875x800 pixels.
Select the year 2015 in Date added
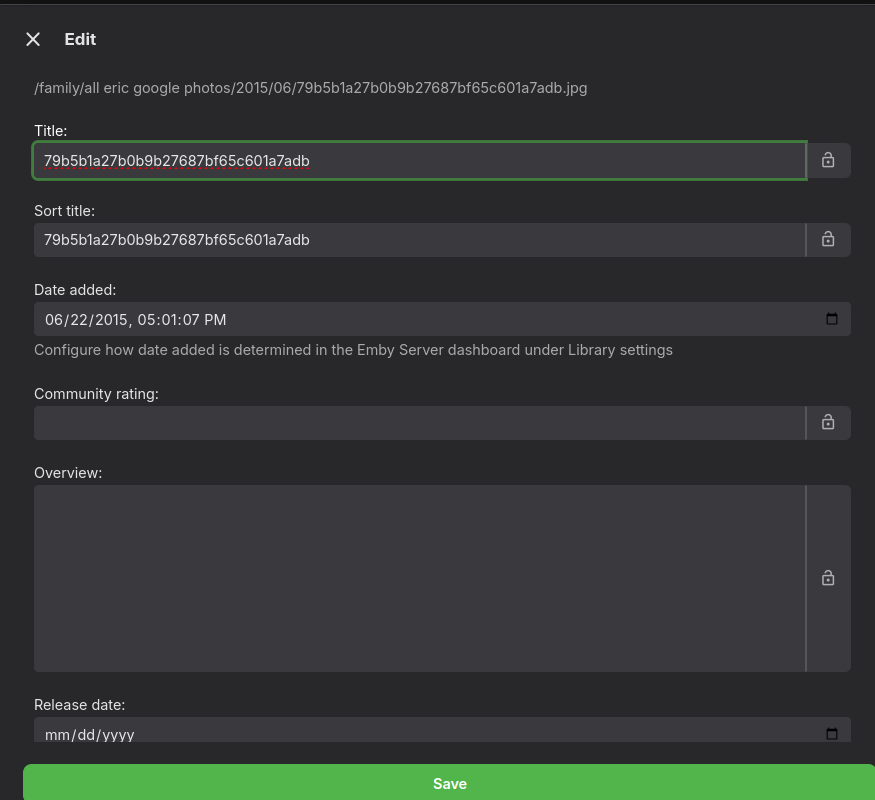109,320
